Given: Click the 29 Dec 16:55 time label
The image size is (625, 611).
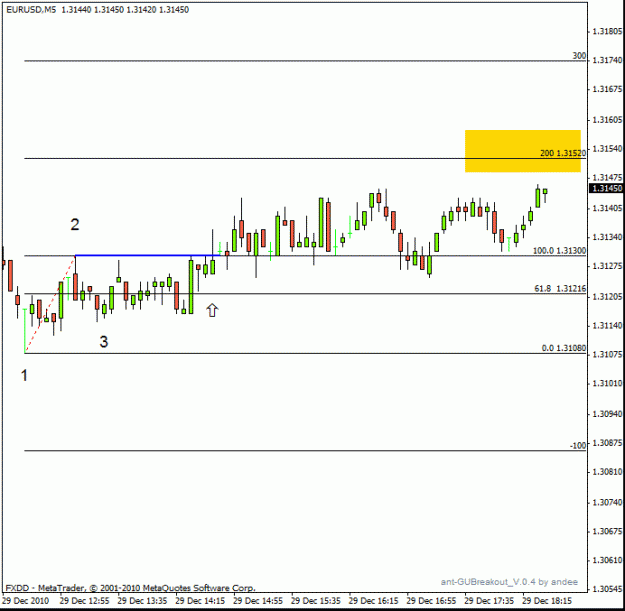Looking at the screenshot, I should pos(431,601).
